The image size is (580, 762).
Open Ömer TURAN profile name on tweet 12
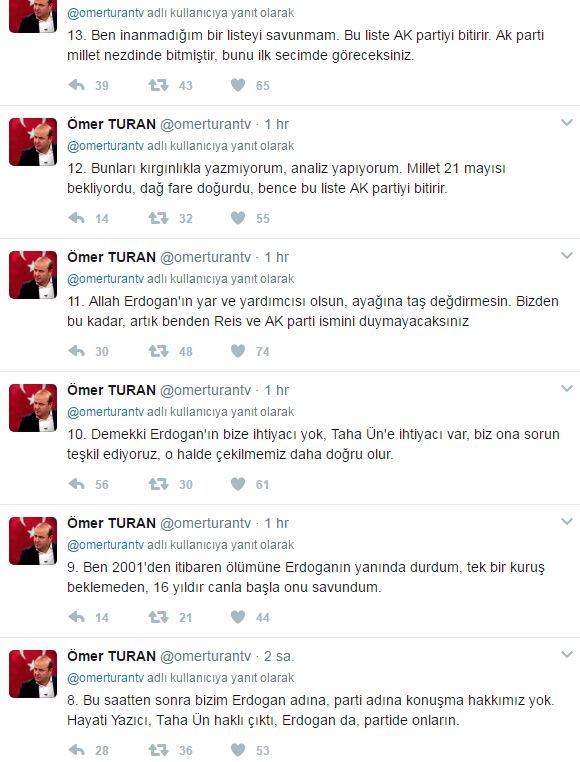111,124
